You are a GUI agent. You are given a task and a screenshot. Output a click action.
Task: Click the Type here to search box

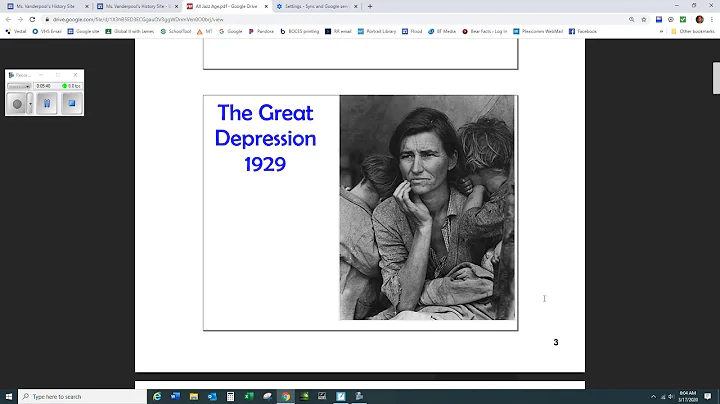coord(83,396)
